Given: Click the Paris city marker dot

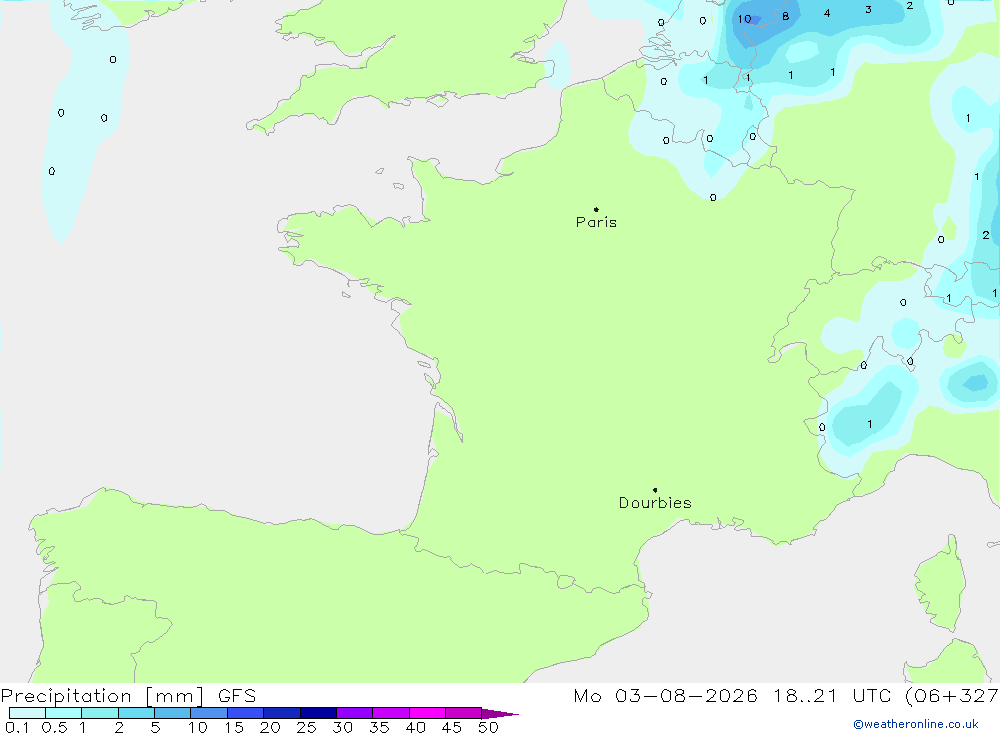Looking at the screenshot, I should click(596, 209).
